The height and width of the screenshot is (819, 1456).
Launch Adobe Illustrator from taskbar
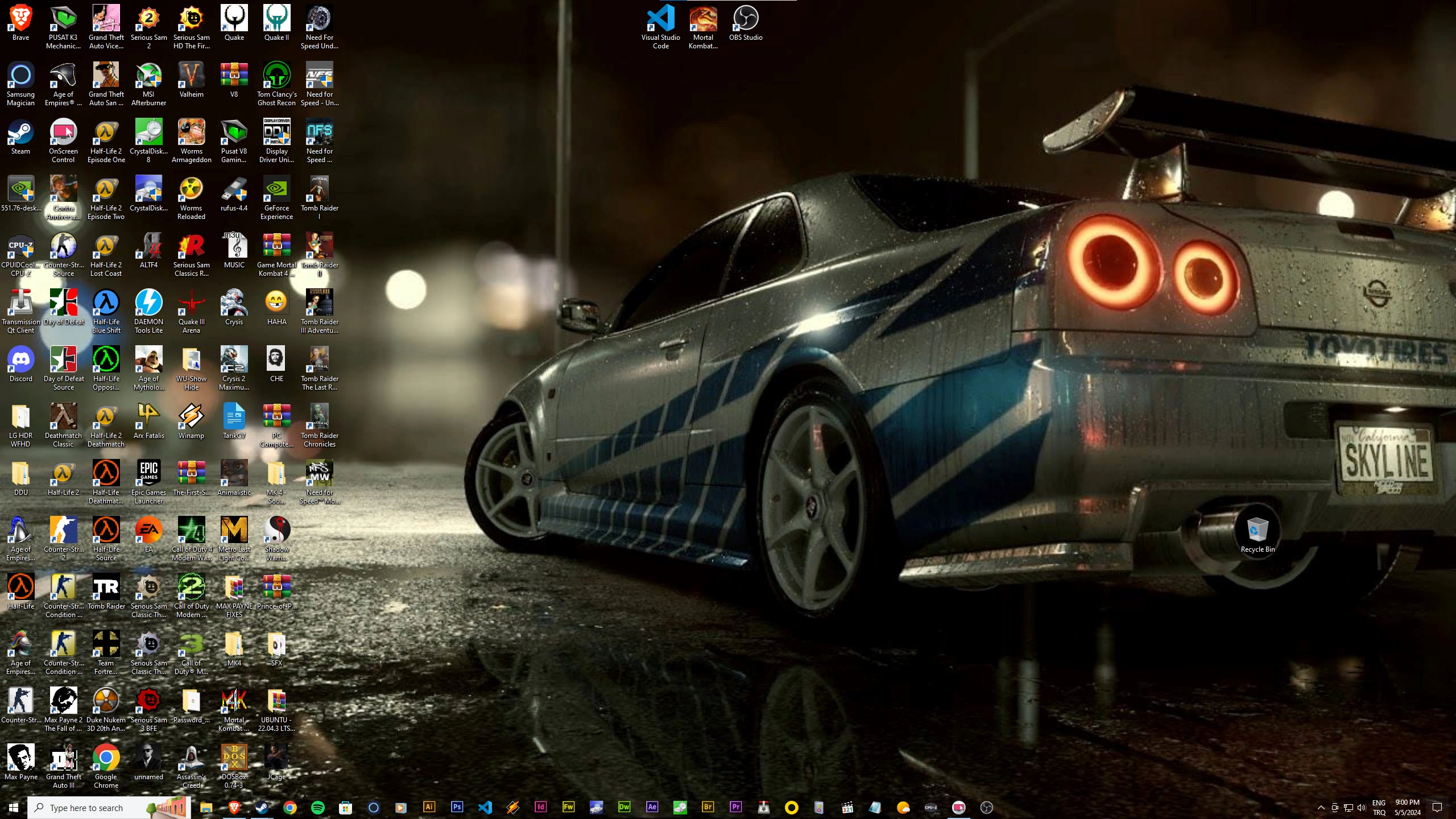click(429, 807)
